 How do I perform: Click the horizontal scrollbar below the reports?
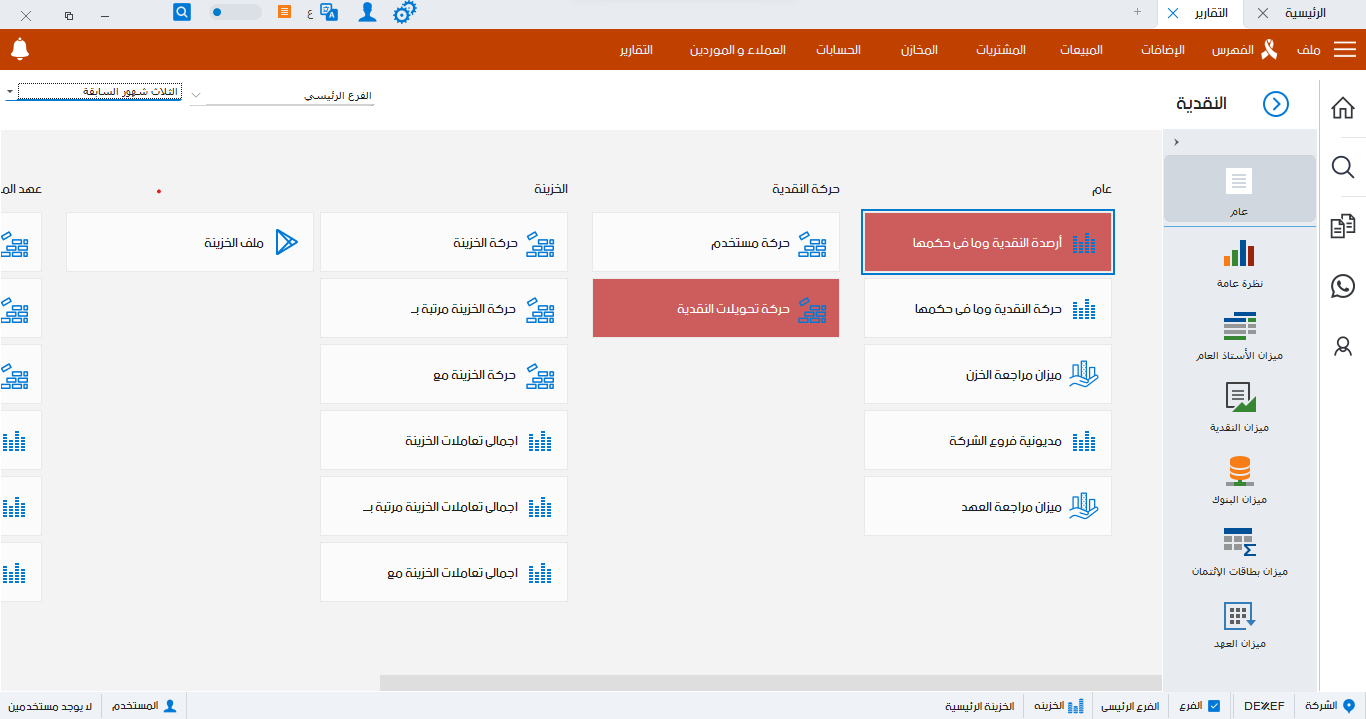pos(770,681)
